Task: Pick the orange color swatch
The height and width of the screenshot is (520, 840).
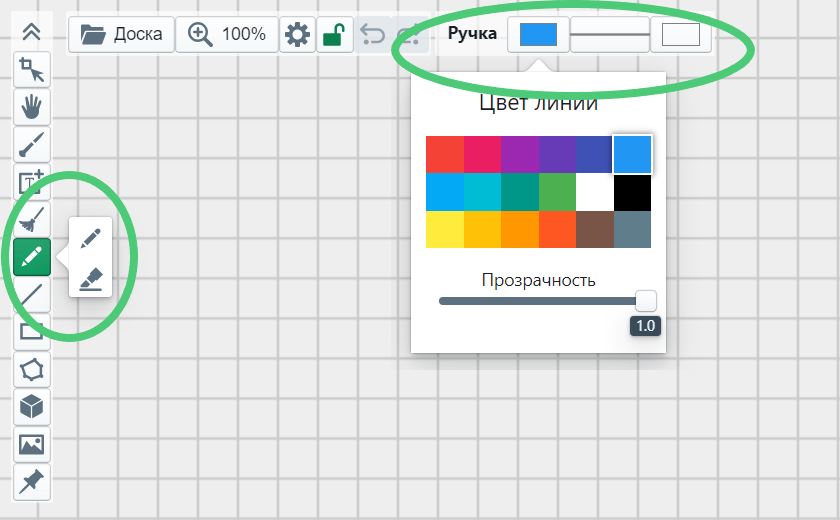Action: pyautogui.click(x=520, y=229)
